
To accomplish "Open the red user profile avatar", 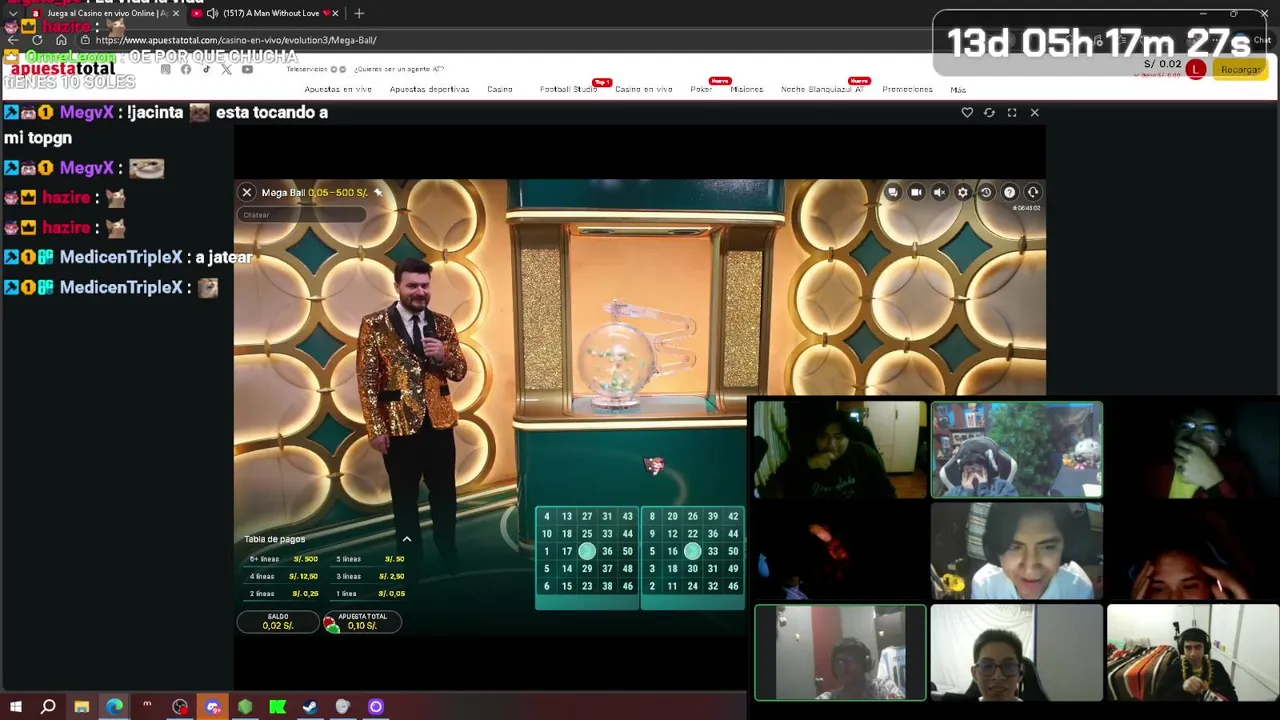I will click(1196, 69).
